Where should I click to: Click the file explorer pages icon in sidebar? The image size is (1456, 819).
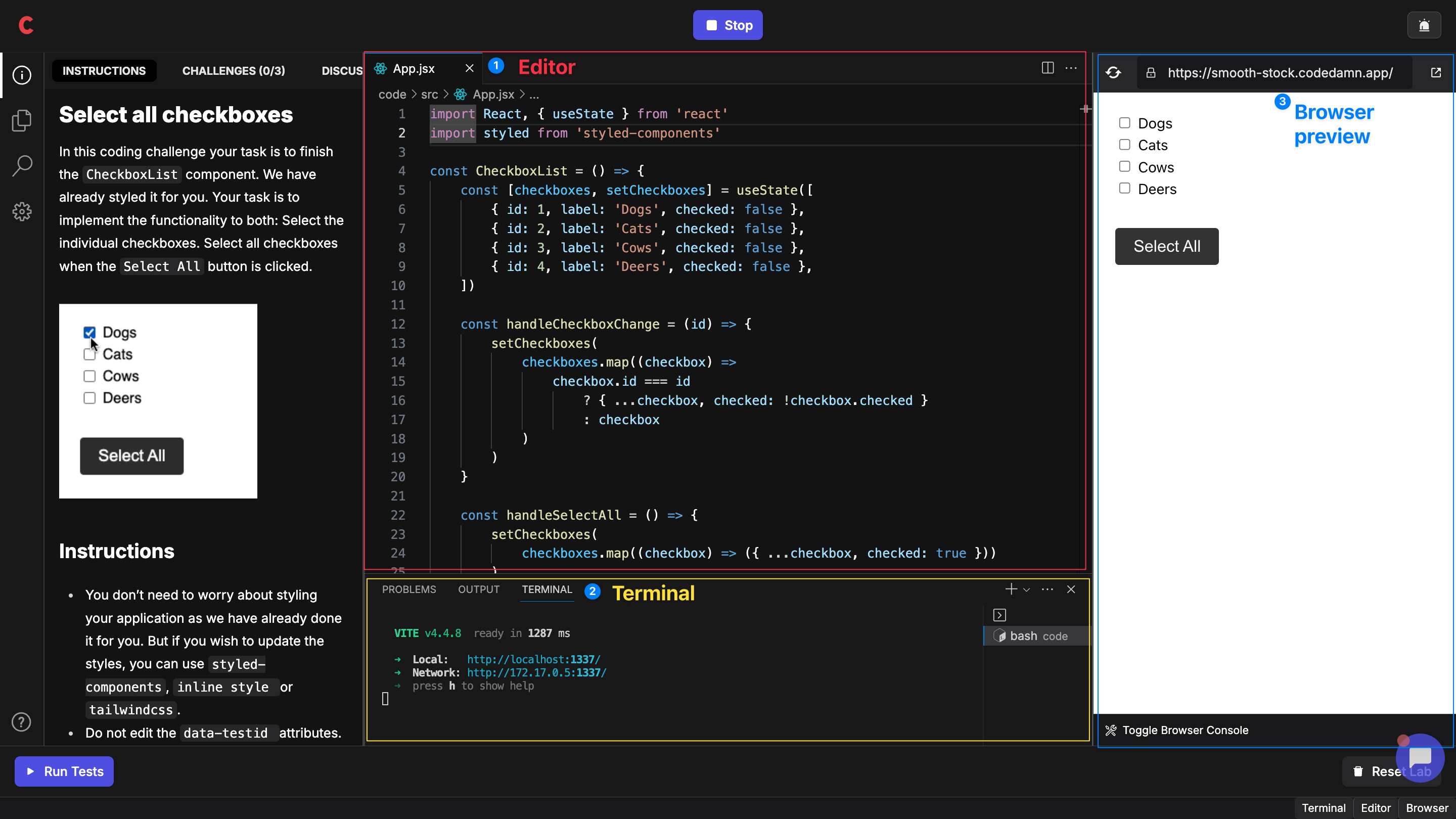(22, 120)
